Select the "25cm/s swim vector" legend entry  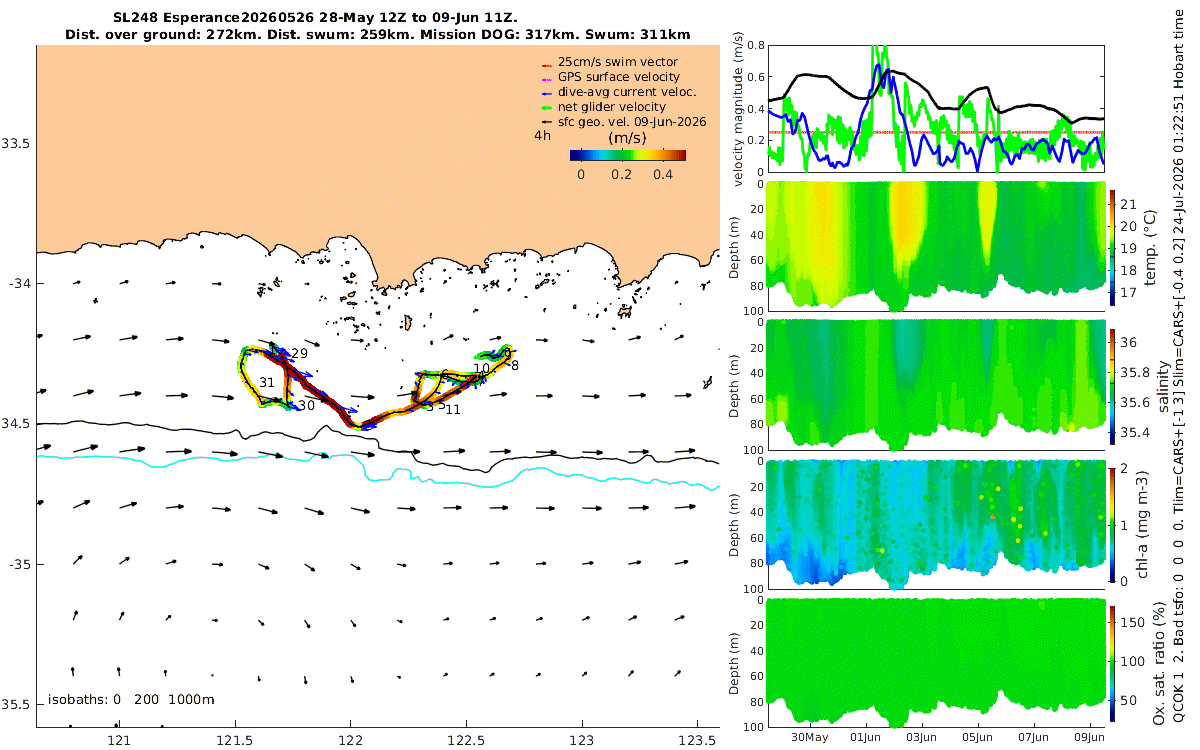click(x=618, y=62)
